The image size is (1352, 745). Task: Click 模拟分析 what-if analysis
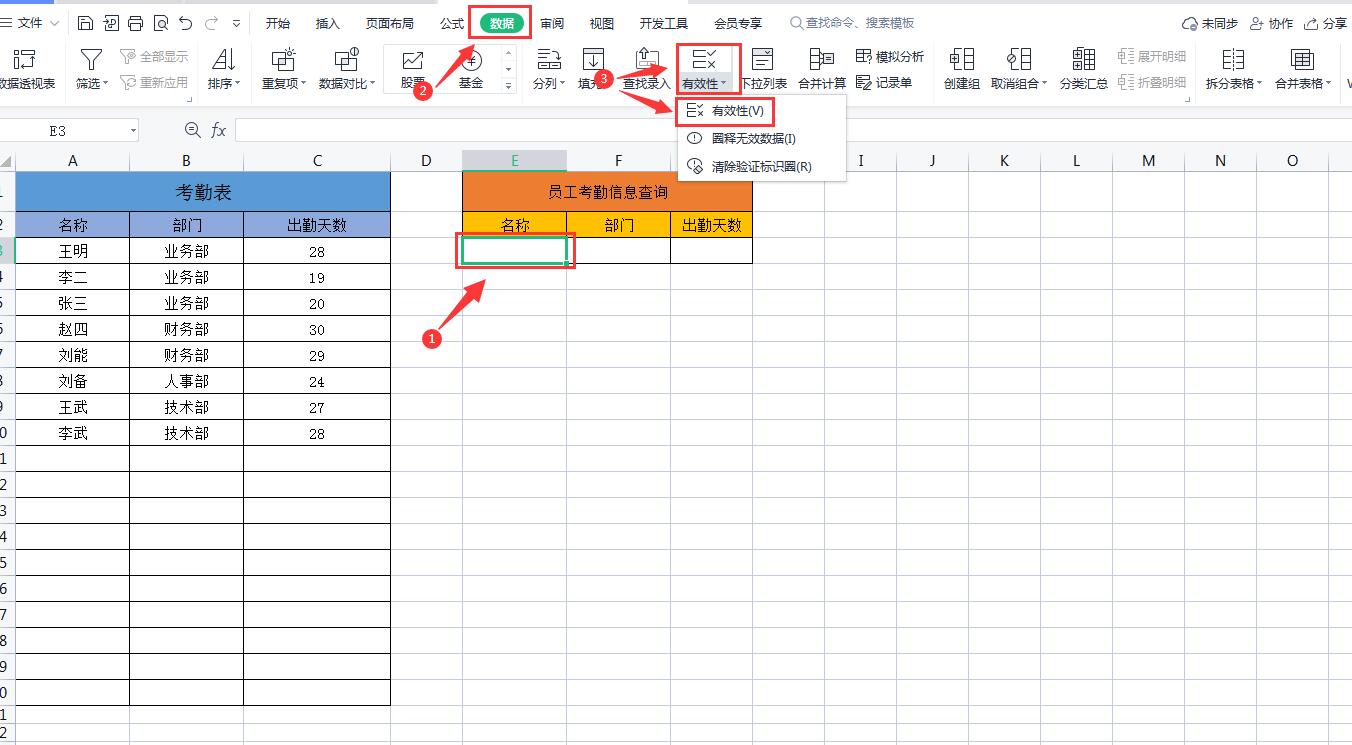tap(890, 57)
